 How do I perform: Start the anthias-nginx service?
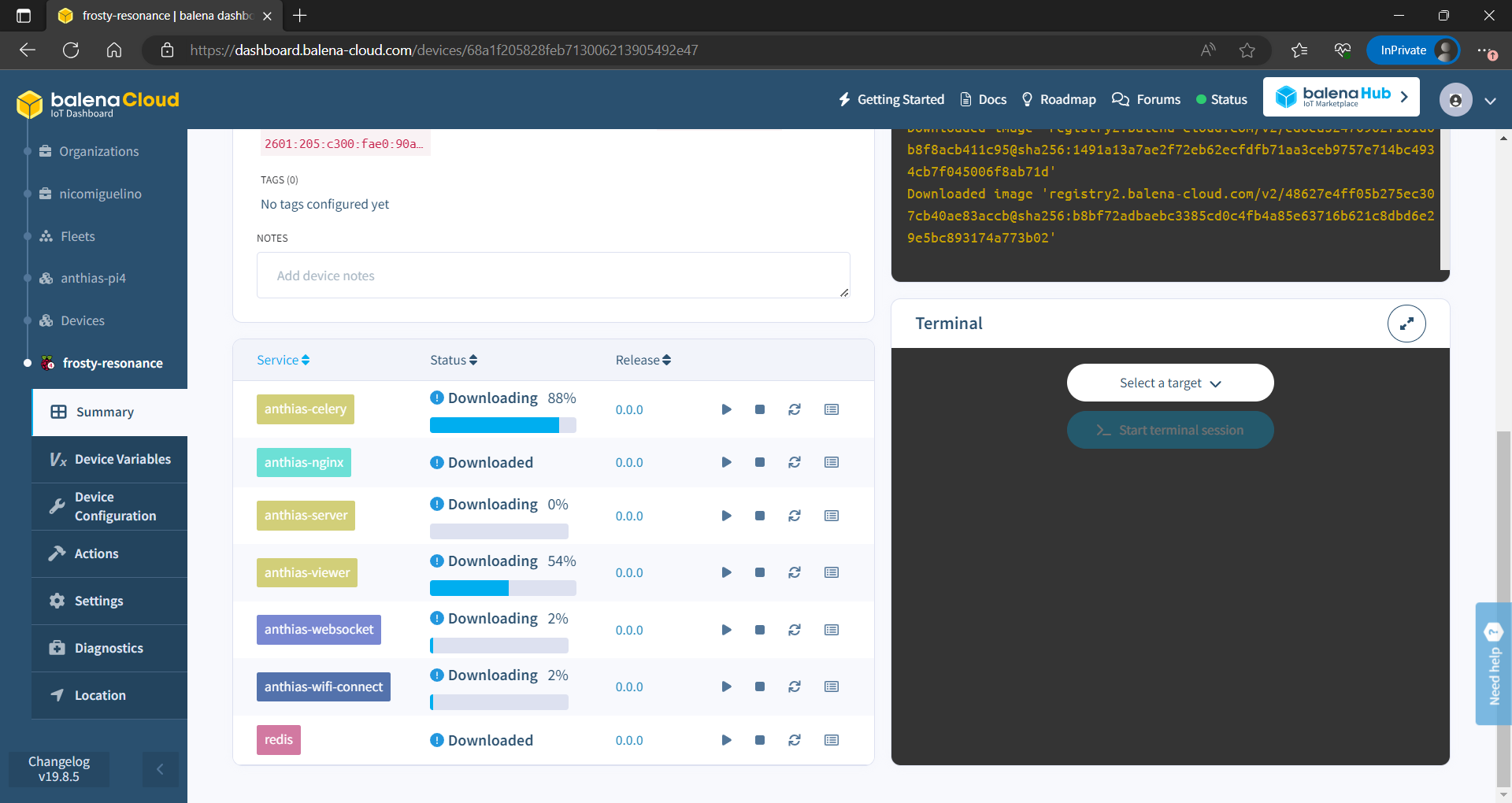click(x=726, y=462)
